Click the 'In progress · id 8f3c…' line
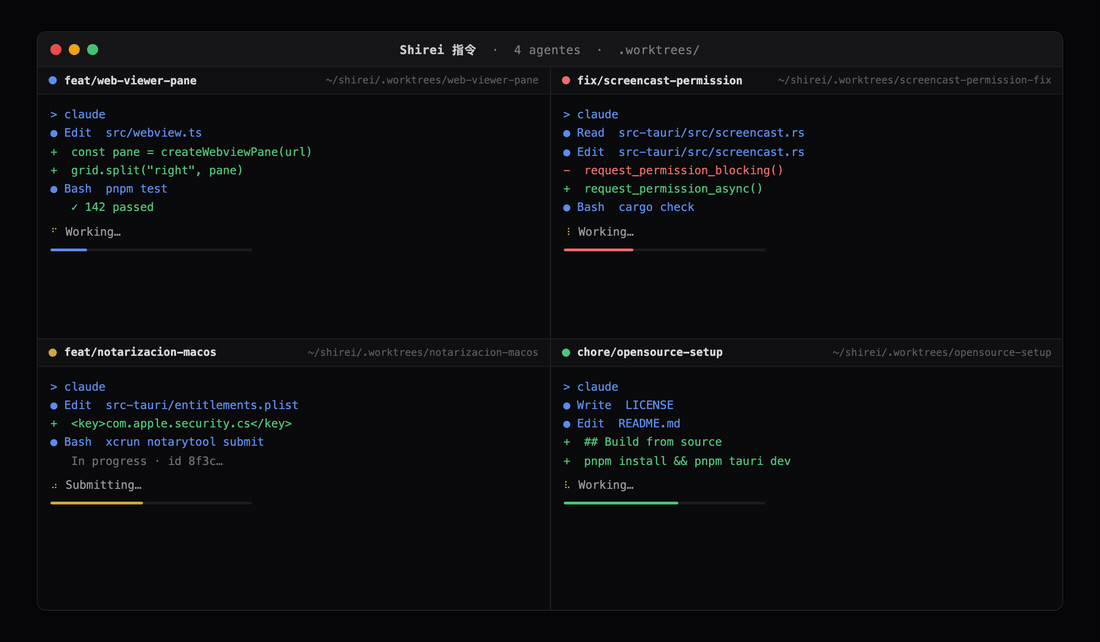Viewport: 1100px width, 642px height. pos(147,461)
